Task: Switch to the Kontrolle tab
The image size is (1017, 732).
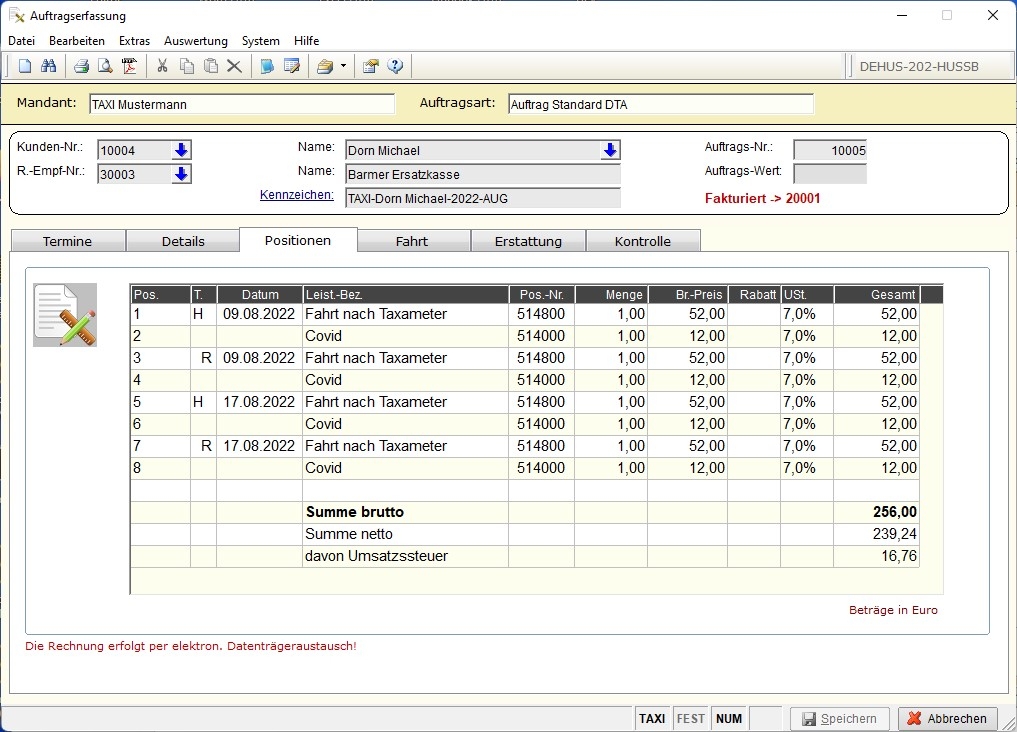Action: 642,241
